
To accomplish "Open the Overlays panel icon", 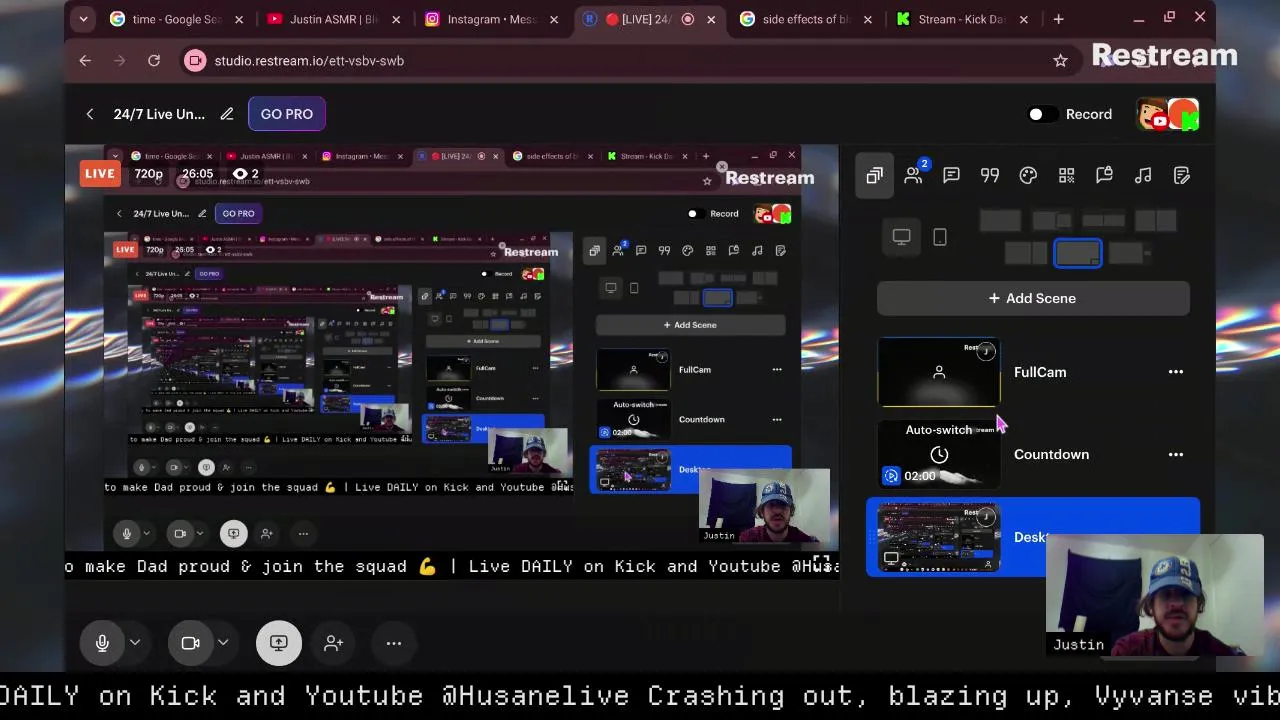I will 1104,175.
